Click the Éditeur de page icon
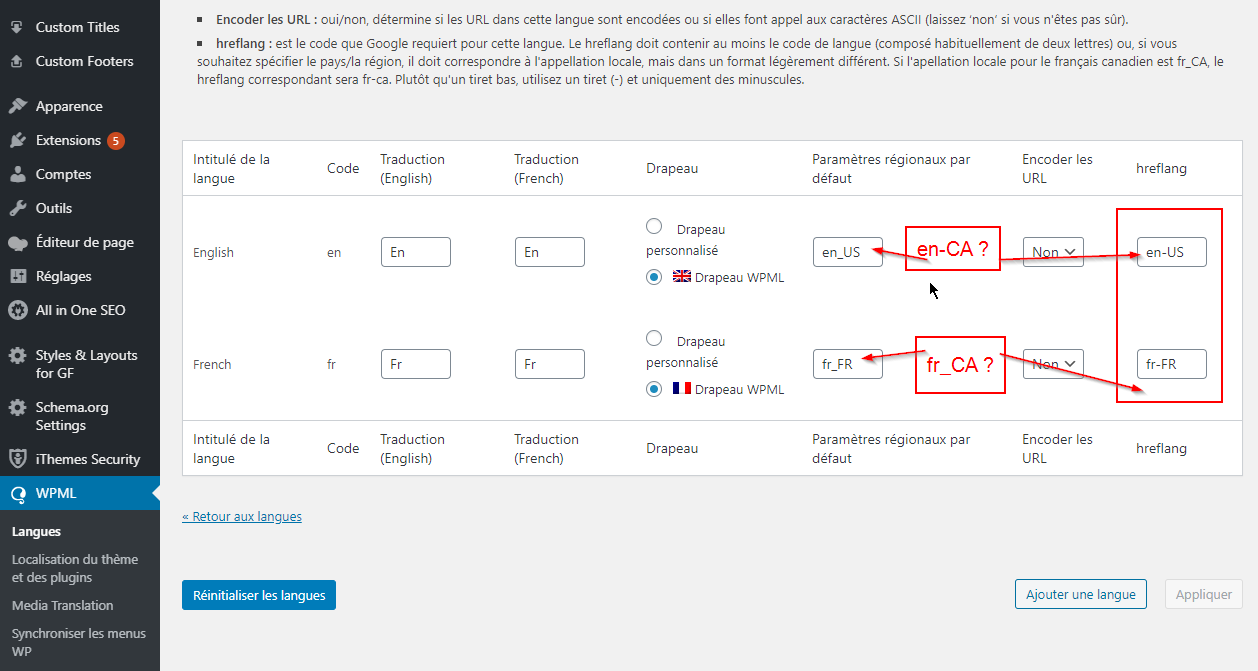 [17, 242]
